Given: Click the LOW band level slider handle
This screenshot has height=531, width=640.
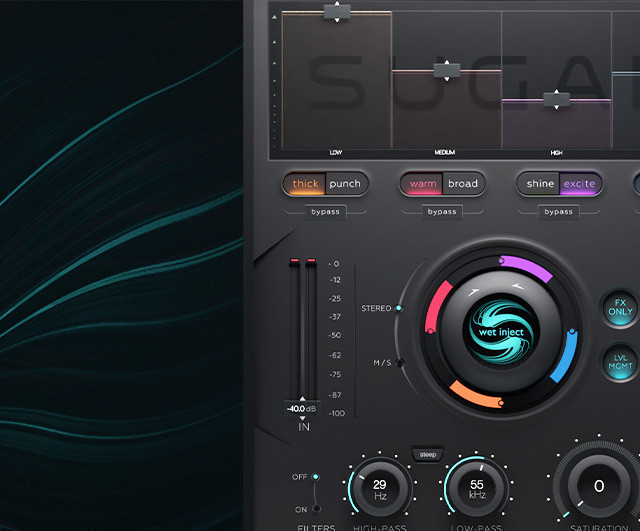Looking at the screenshot, I should pyautogui.click(x=337, y=11).
